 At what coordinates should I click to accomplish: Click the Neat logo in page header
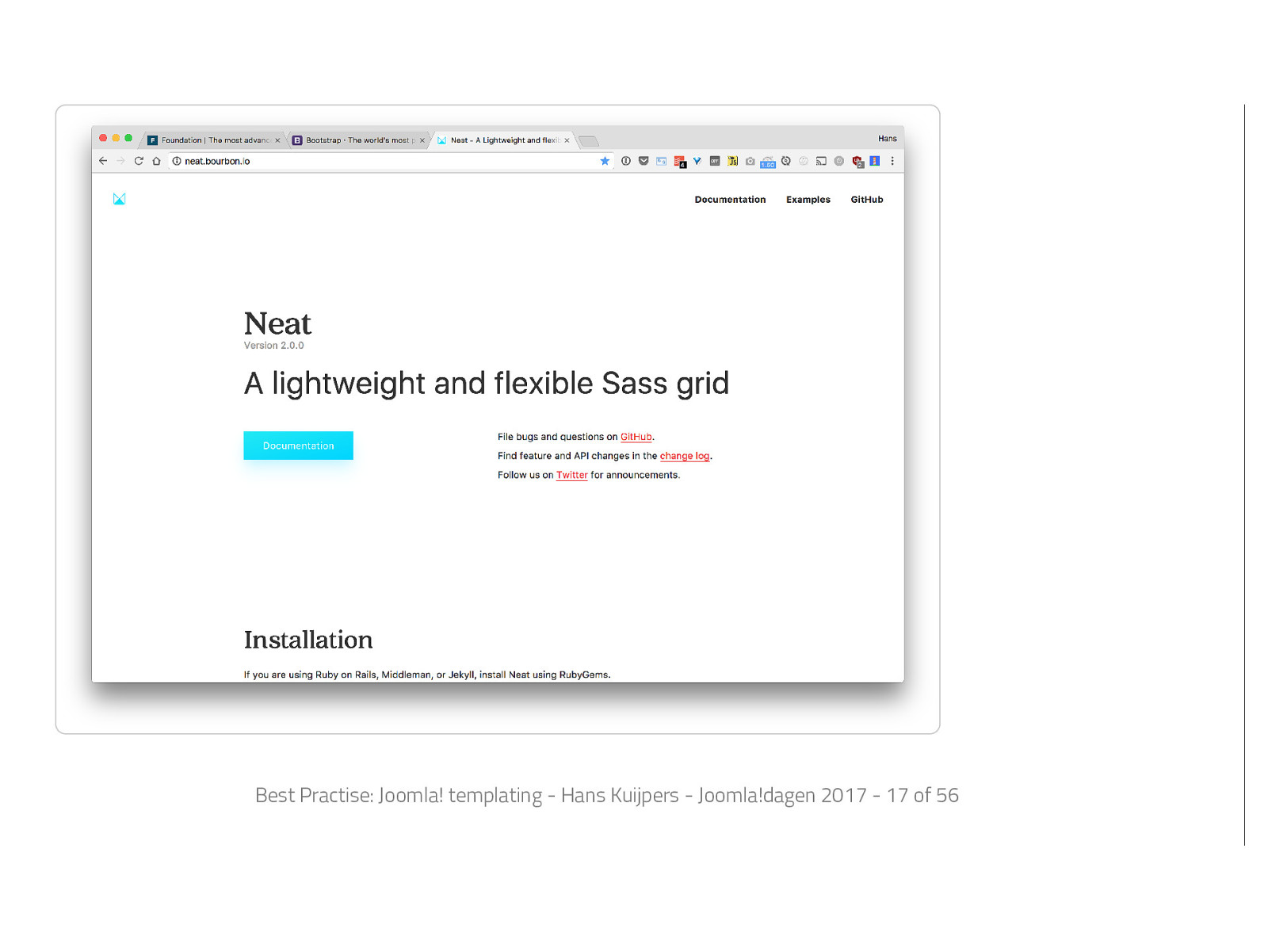pos(119,199)
